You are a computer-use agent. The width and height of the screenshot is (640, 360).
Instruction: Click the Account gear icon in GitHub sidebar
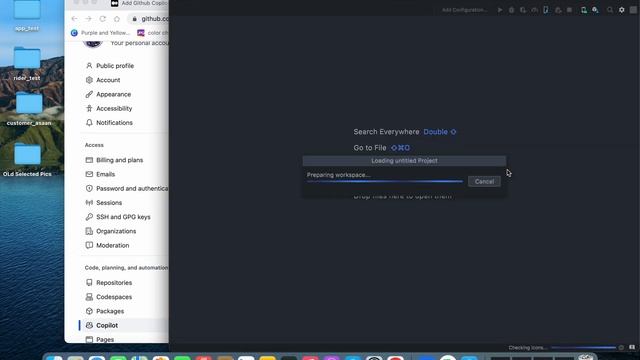89,80
